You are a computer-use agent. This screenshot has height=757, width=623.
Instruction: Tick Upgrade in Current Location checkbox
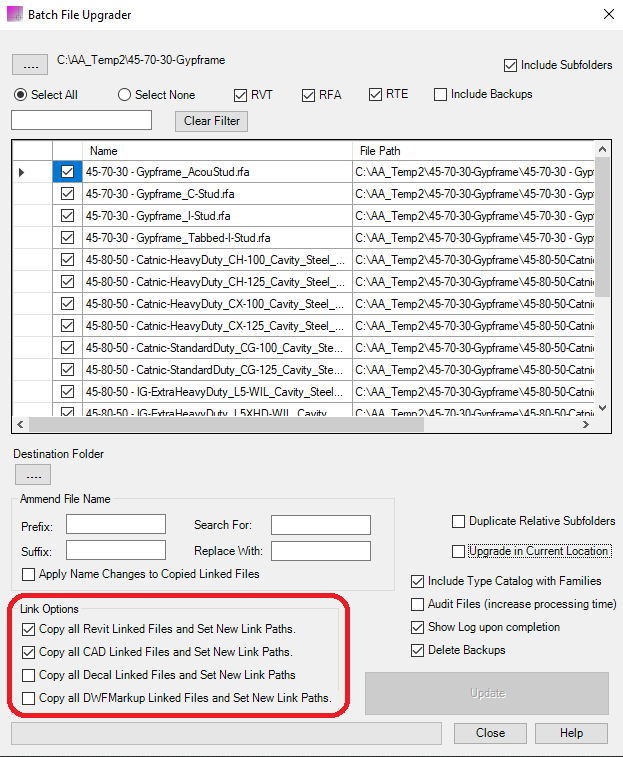click(x=458, y=551)
